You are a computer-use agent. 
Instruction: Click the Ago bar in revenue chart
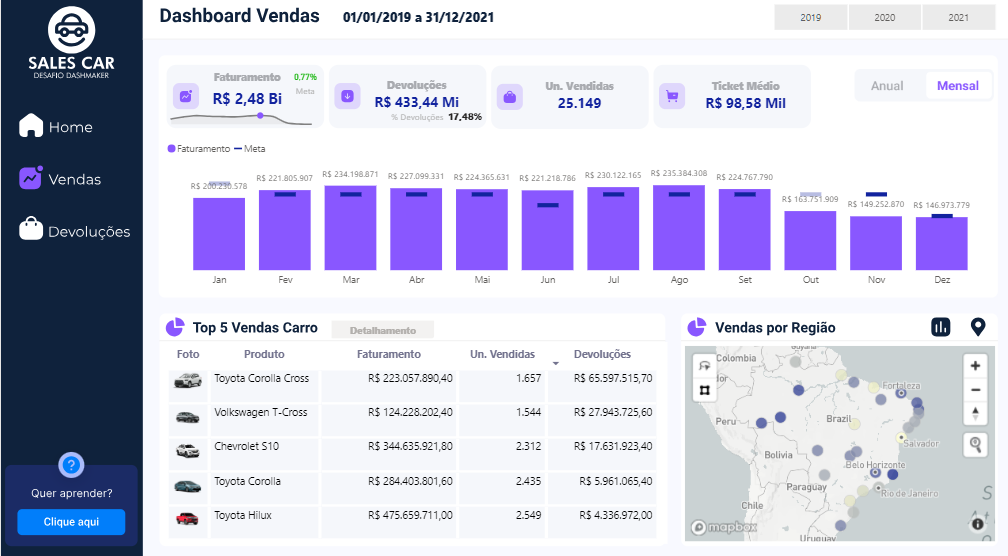click(x=679, y=228)
